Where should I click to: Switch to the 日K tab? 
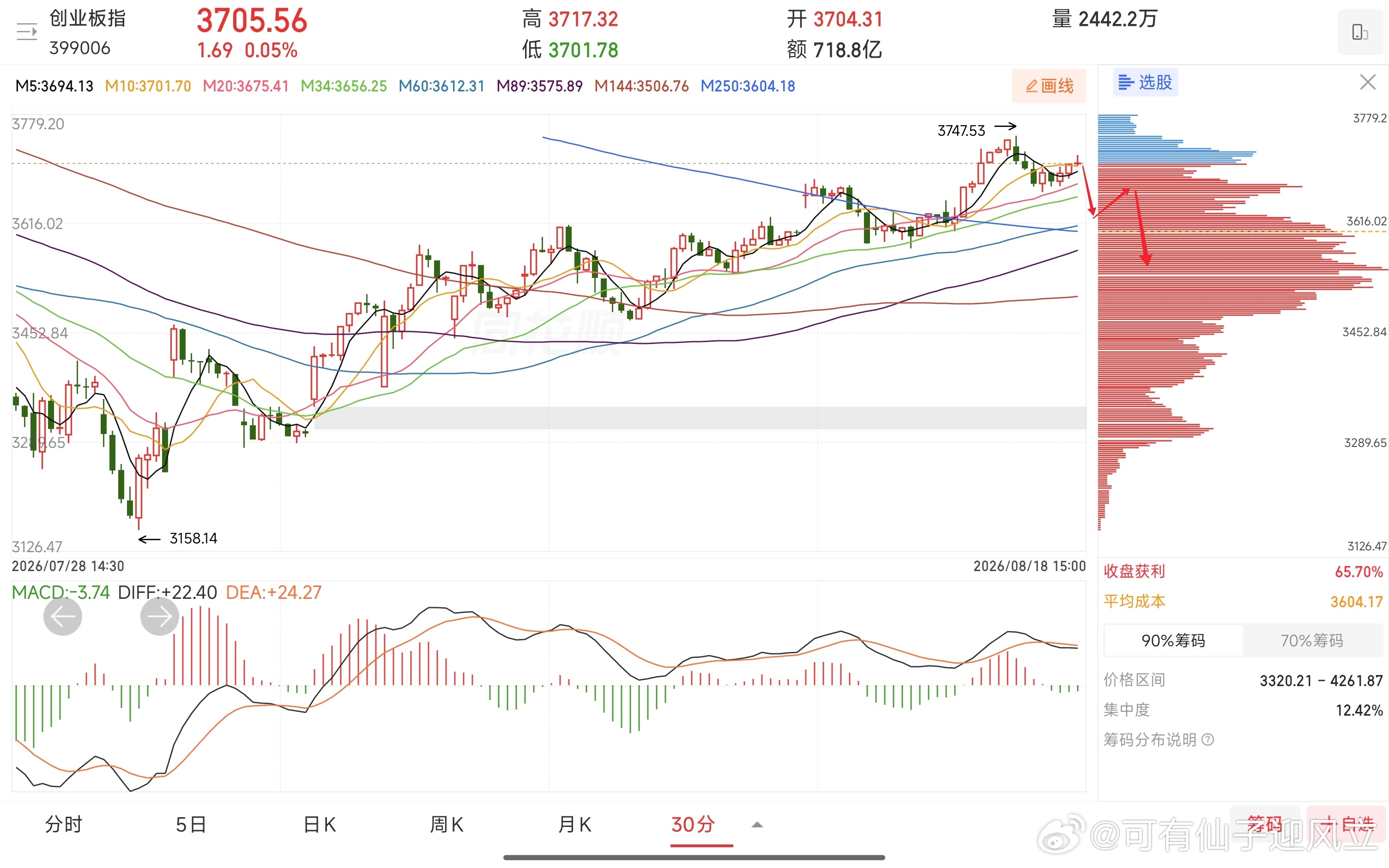319,825
